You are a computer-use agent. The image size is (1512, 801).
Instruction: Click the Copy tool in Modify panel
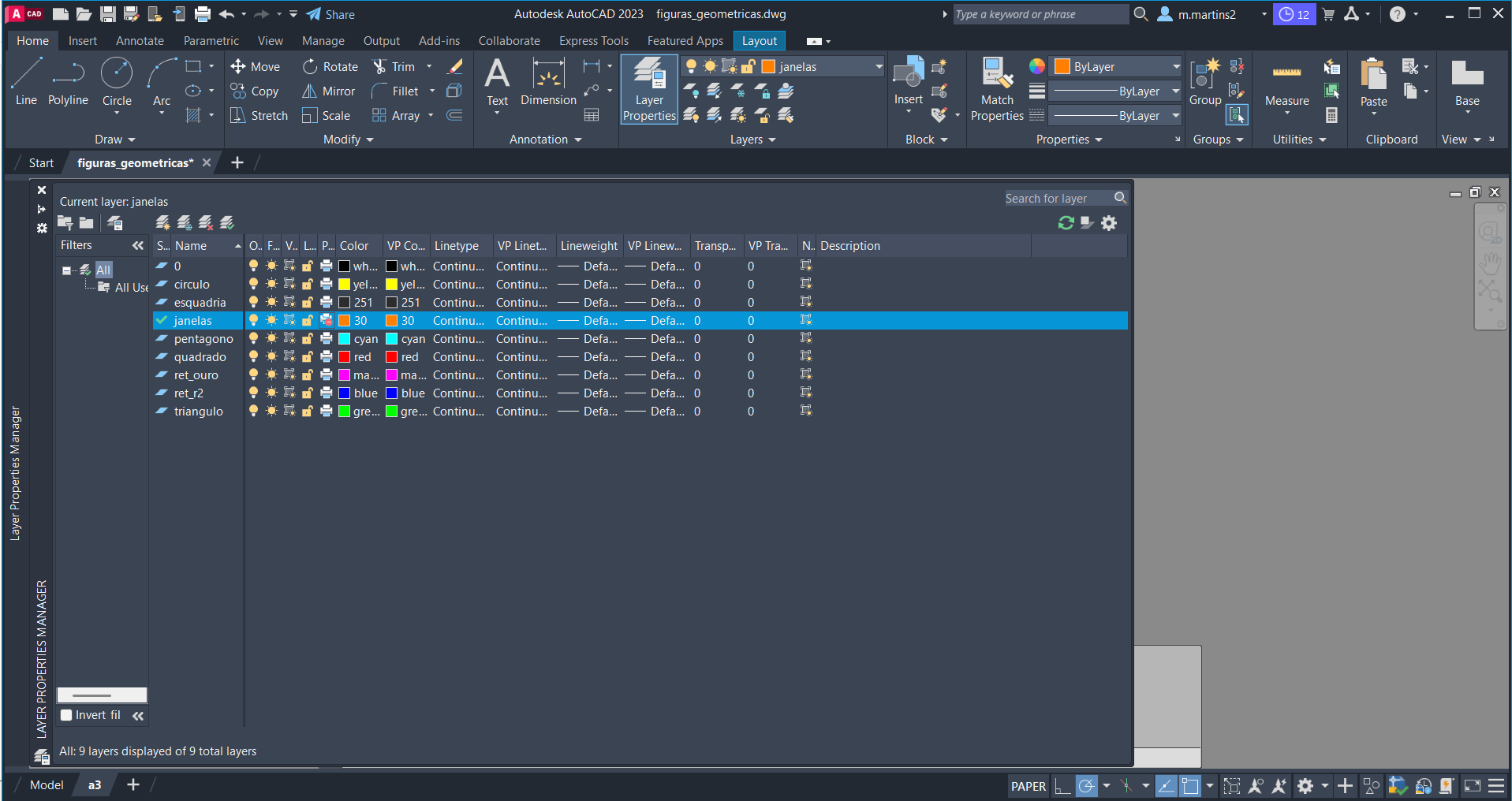(254, 91)
